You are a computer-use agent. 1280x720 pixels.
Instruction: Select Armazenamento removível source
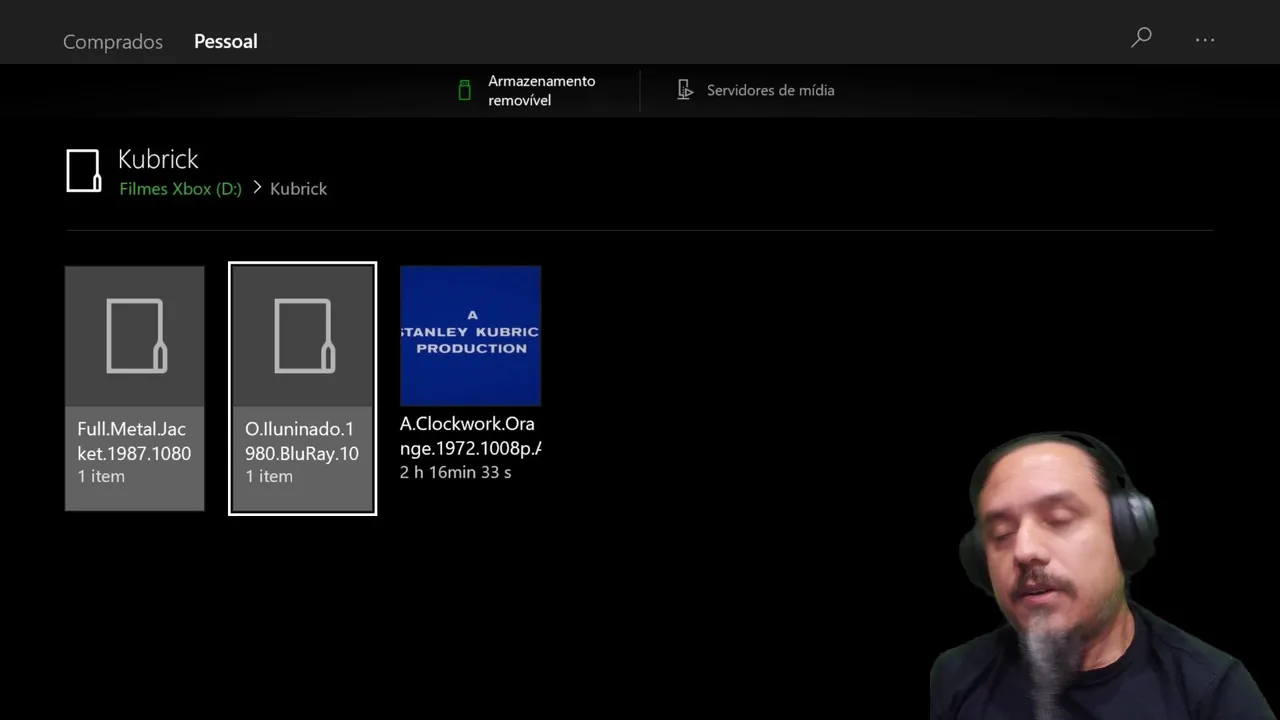click(x=541, y=90)
